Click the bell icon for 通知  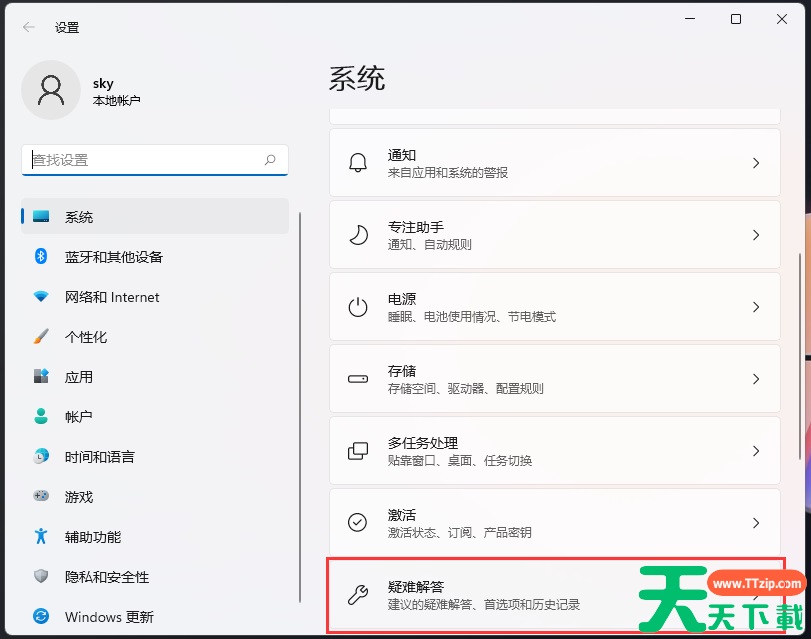point(358,162)
